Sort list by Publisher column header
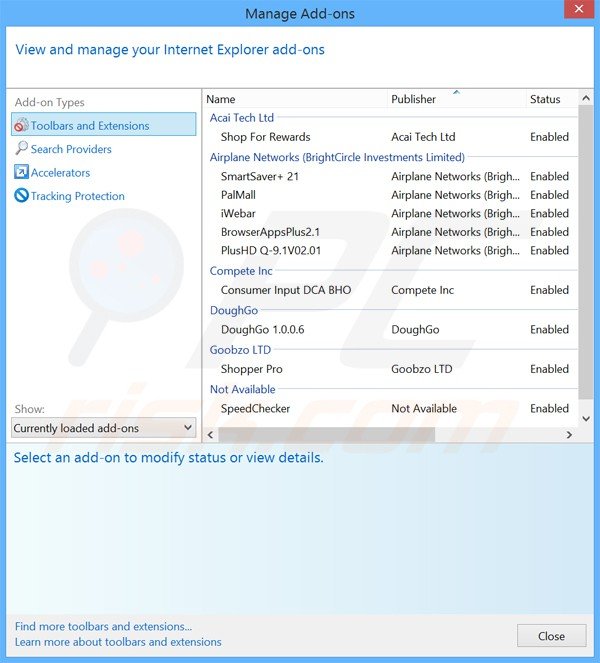This screenshot has width=600, height=663. pyautogui.click(x=456, y=99)
